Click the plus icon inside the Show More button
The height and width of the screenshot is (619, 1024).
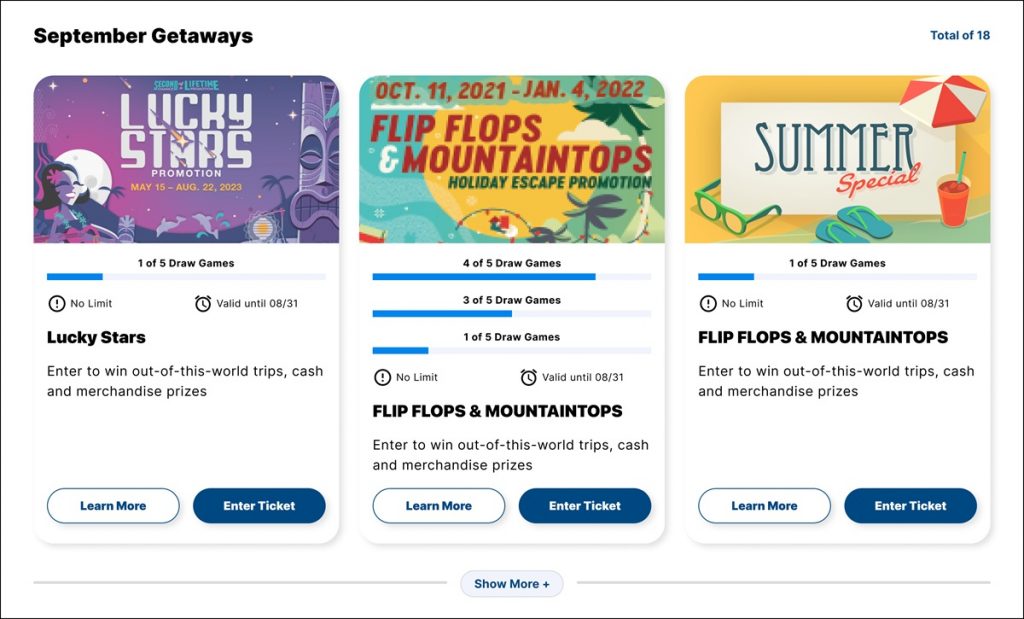click(546, 584)
